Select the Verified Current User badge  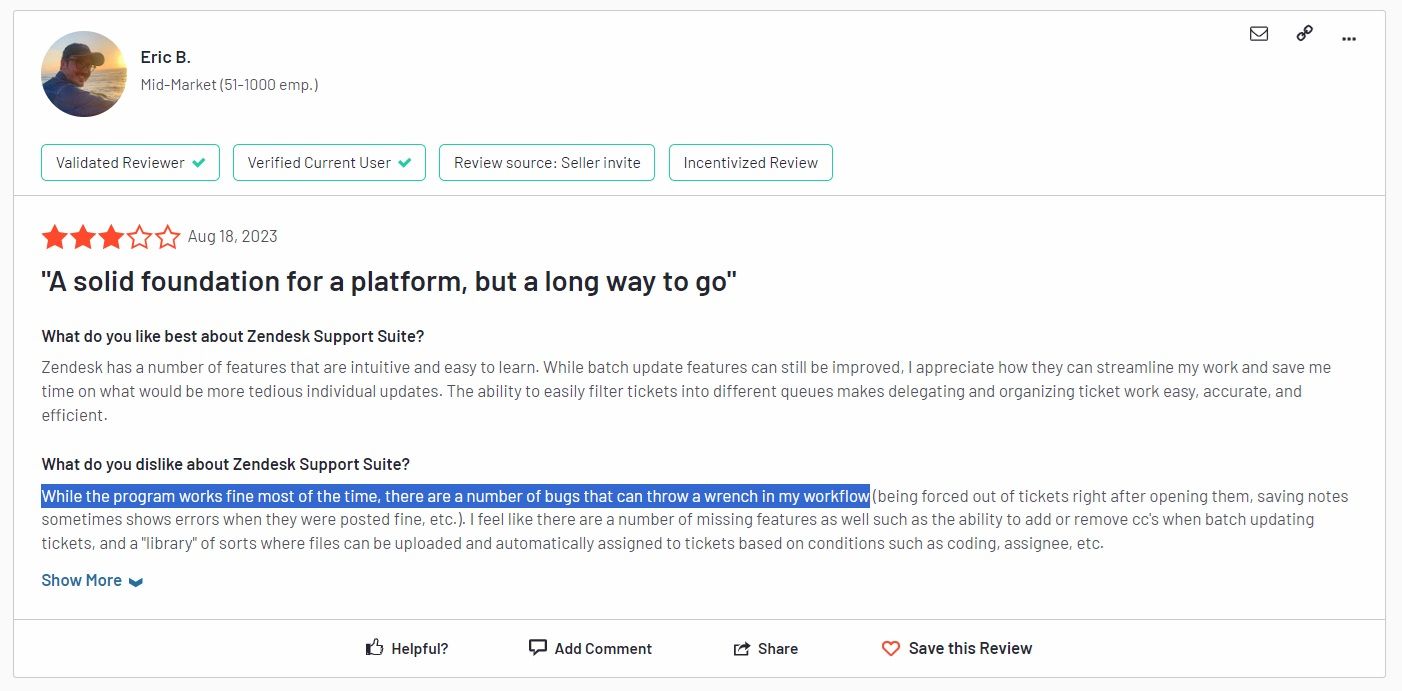click(x=319, y=163)
